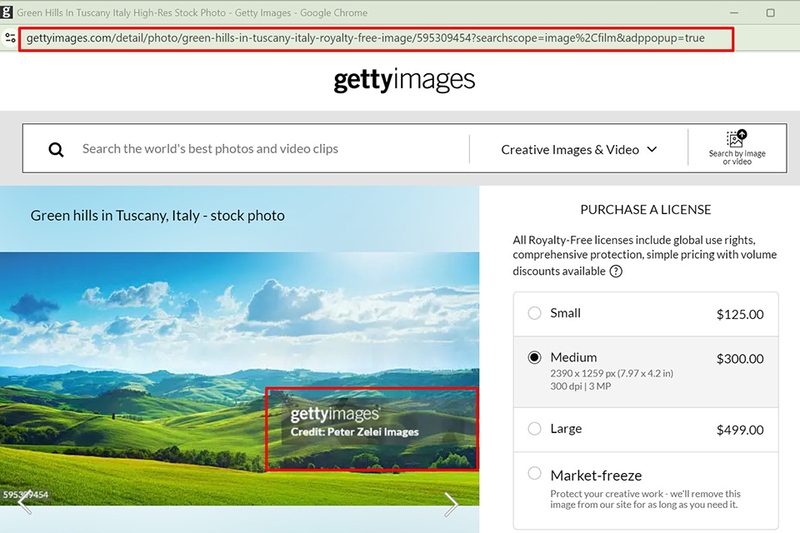Viewport: 800px width, 533px height.
Task: Go to next photo with right arrow
Action: click(x=451, y=504)
